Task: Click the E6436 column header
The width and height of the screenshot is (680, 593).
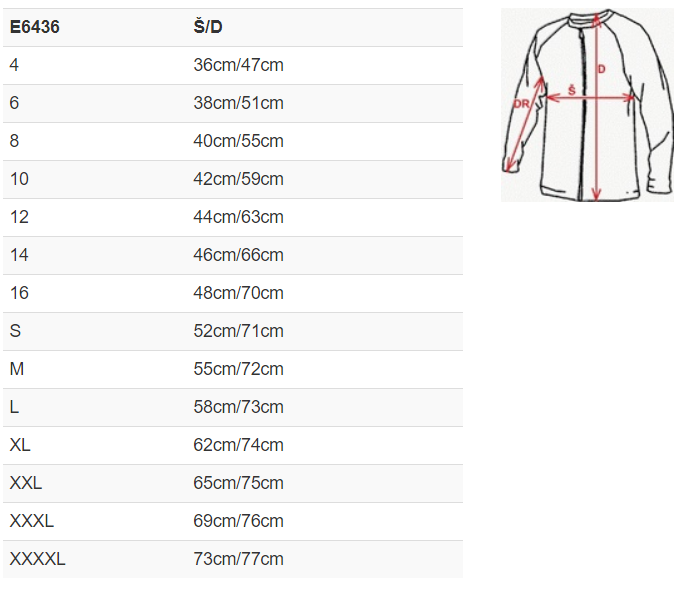Action: pyautogui.click(x=35, y=27)
